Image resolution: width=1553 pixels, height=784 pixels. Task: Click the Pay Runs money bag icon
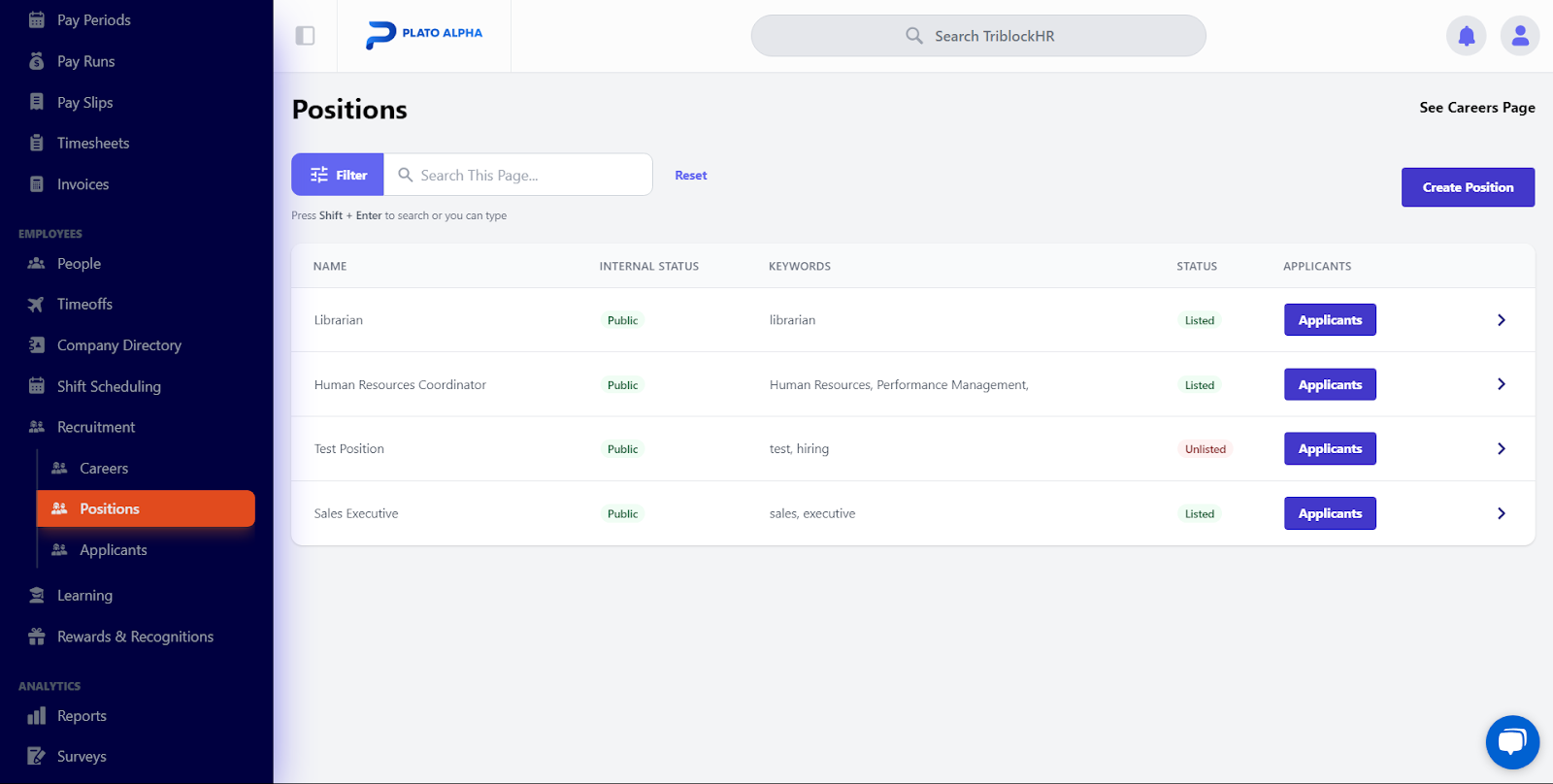coord(37,61)
